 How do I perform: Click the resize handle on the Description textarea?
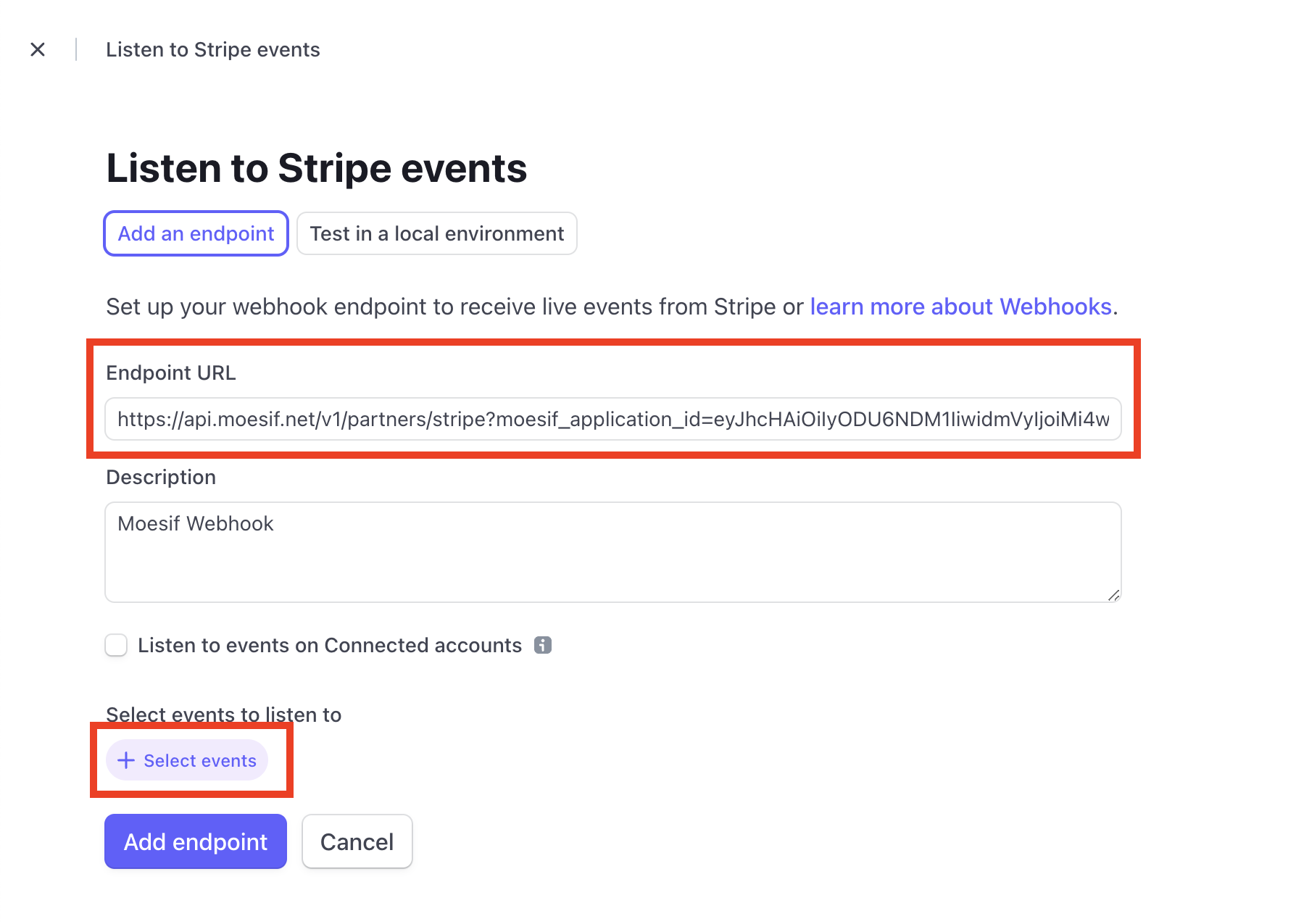pos(1113,594)
